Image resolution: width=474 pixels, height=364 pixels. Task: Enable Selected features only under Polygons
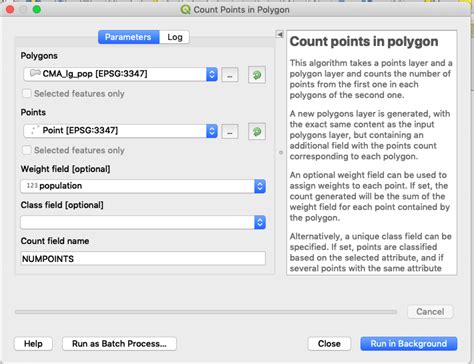(x=27, y=94)
